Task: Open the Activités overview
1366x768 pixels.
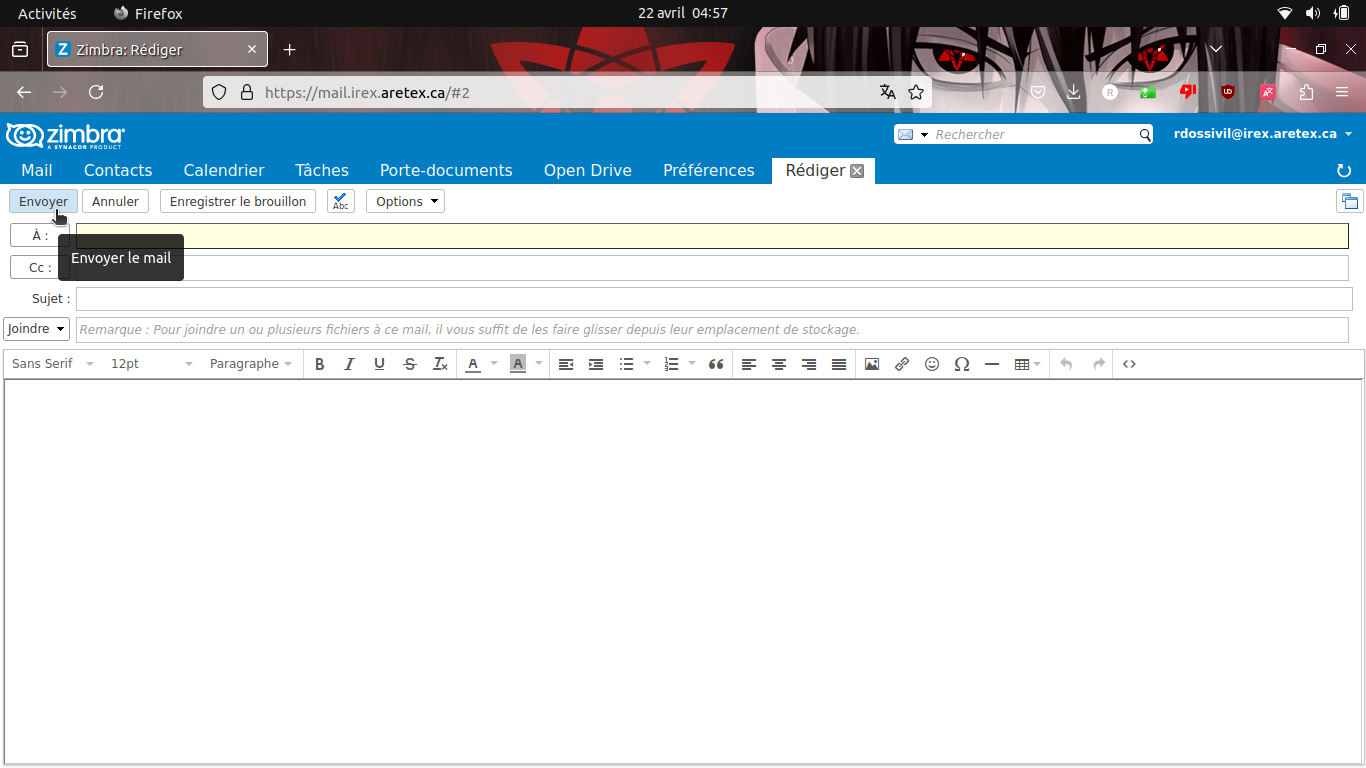Action: 47,13
